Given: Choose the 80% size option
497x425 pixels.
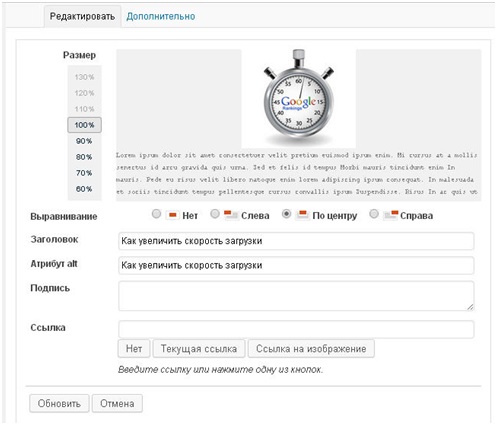Looking at the screenshot, I should point(84,157).
